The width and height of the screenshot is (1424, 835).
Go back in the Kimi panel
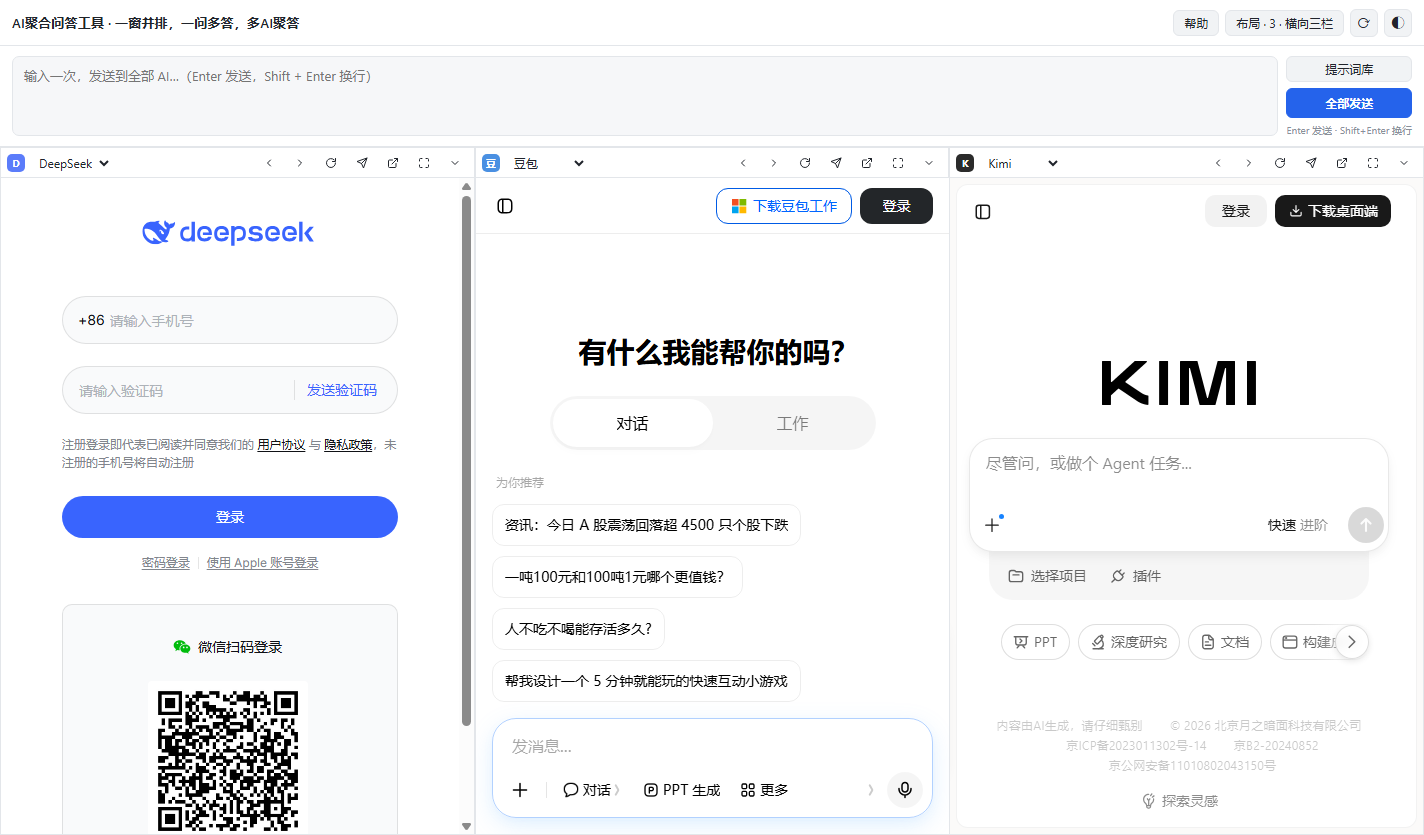1218,163
